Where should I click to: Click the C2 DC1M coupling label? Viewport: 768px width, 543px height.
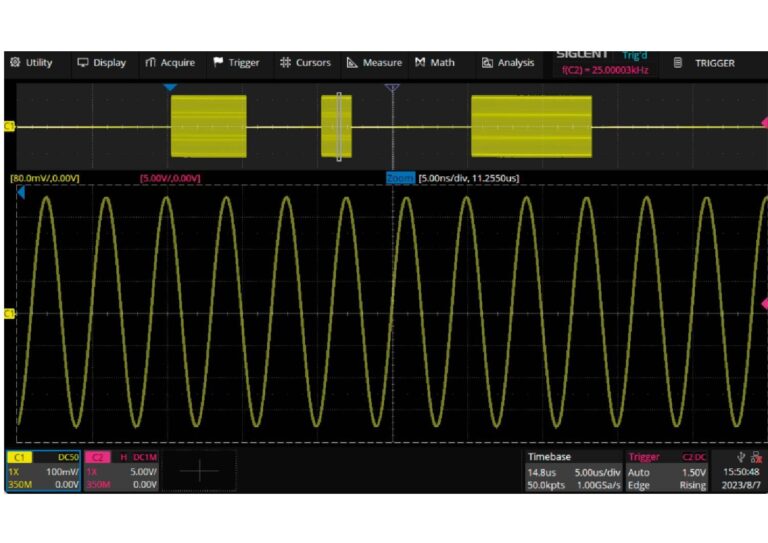tap(145, 457)
